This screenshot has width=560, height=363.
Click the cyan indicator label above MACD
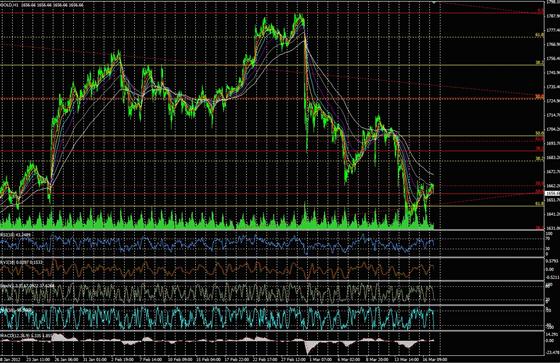[16, 310]
